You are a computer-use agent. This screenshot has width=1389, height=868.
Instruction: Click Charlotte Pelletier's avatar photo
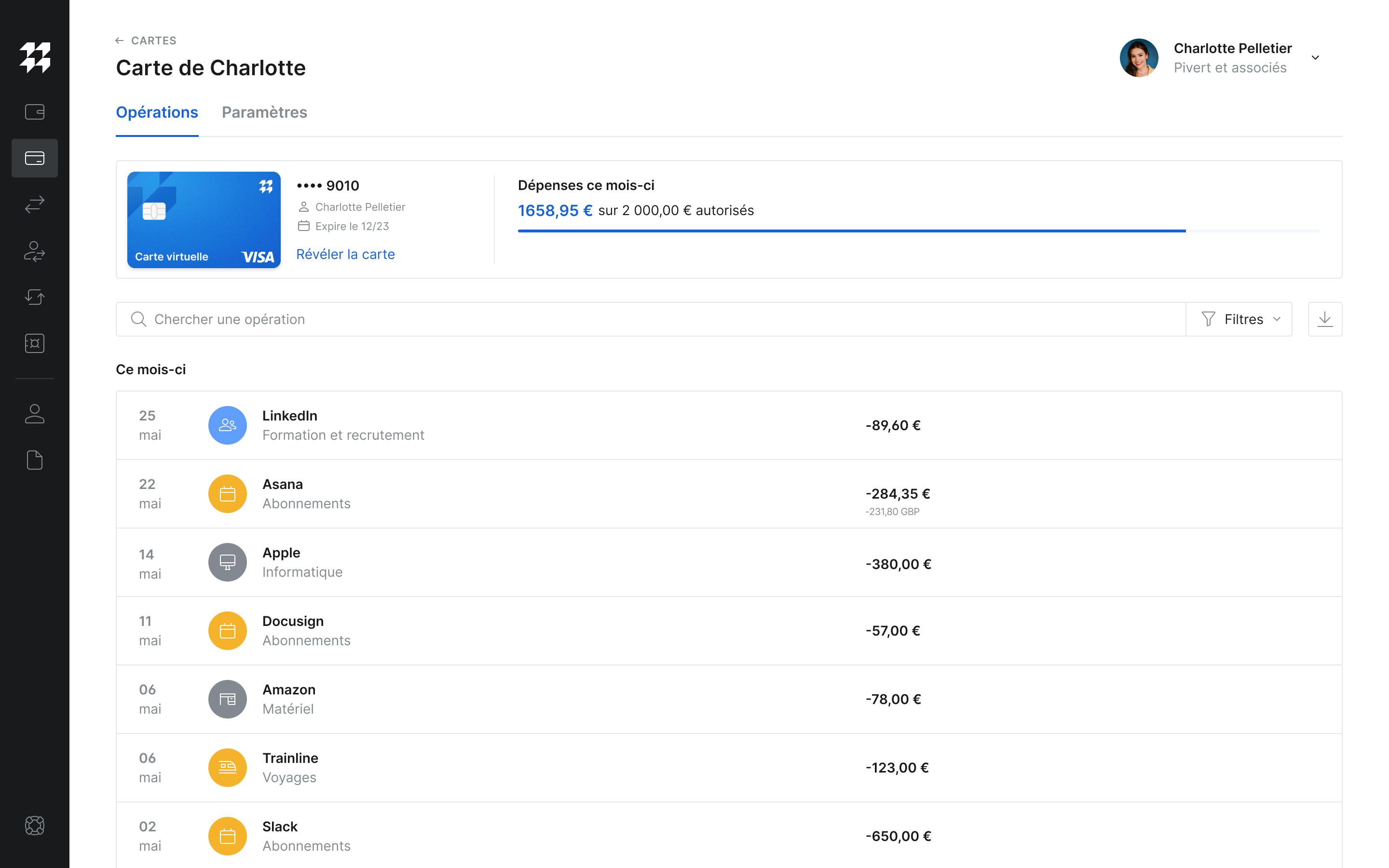(1139, 57)
